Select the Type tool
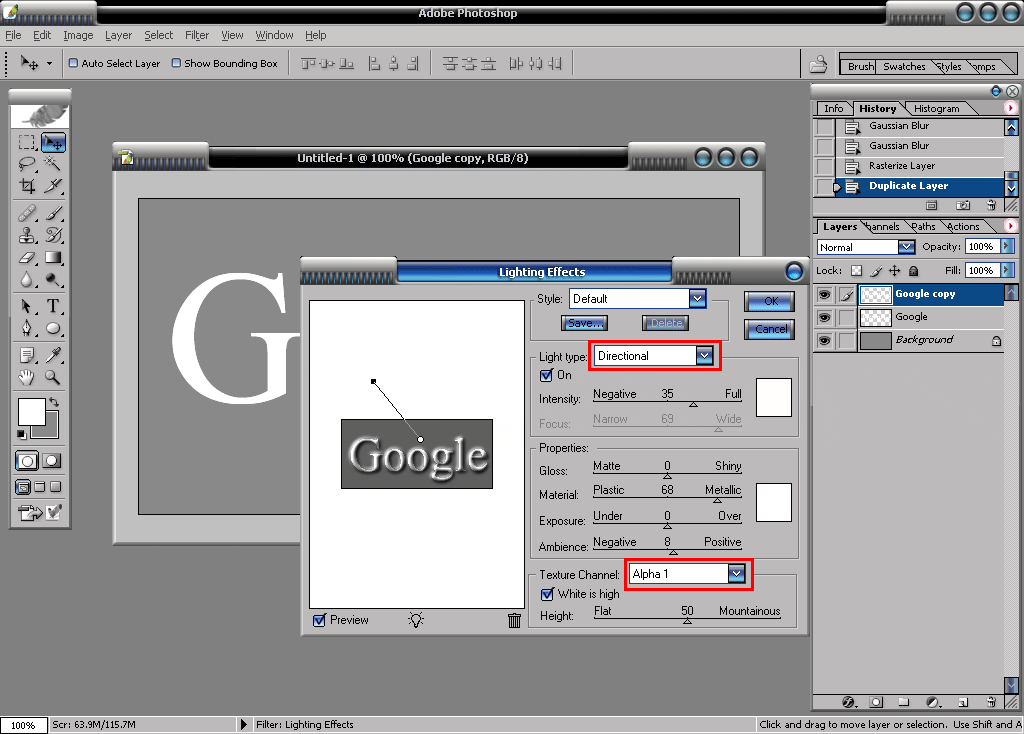Viewport: 1024px width, 734px height. (53, 306)
